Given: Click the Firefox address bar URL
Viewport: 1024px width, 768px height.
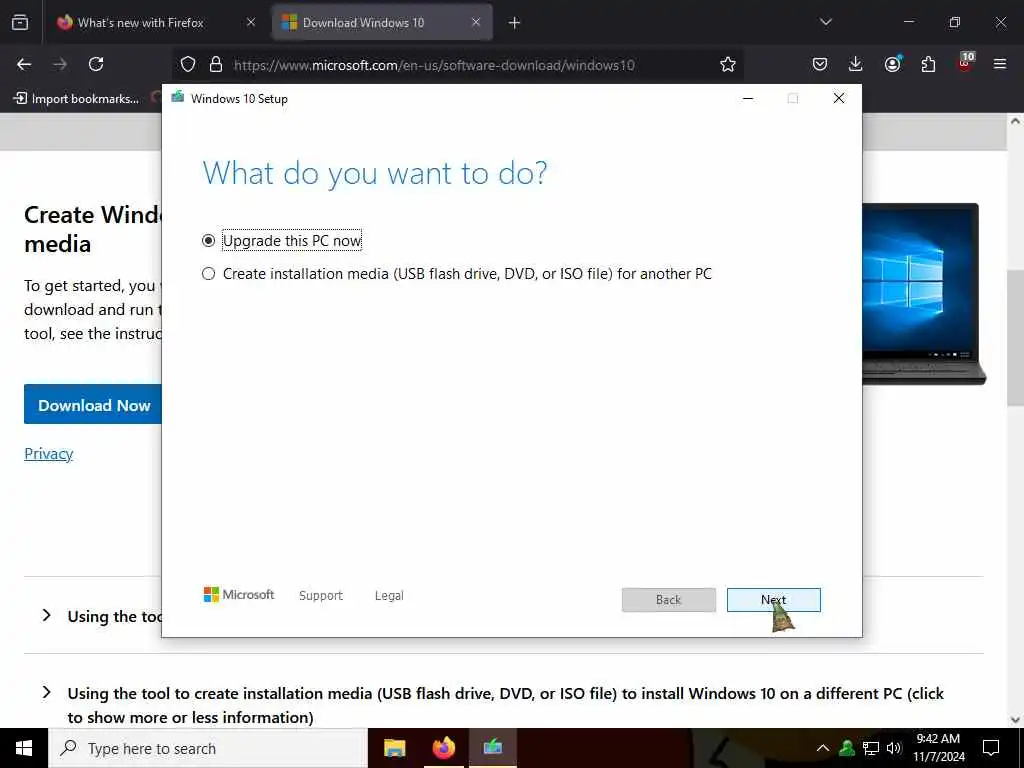Looking at the screenshot, I should (x=434, y=65).
